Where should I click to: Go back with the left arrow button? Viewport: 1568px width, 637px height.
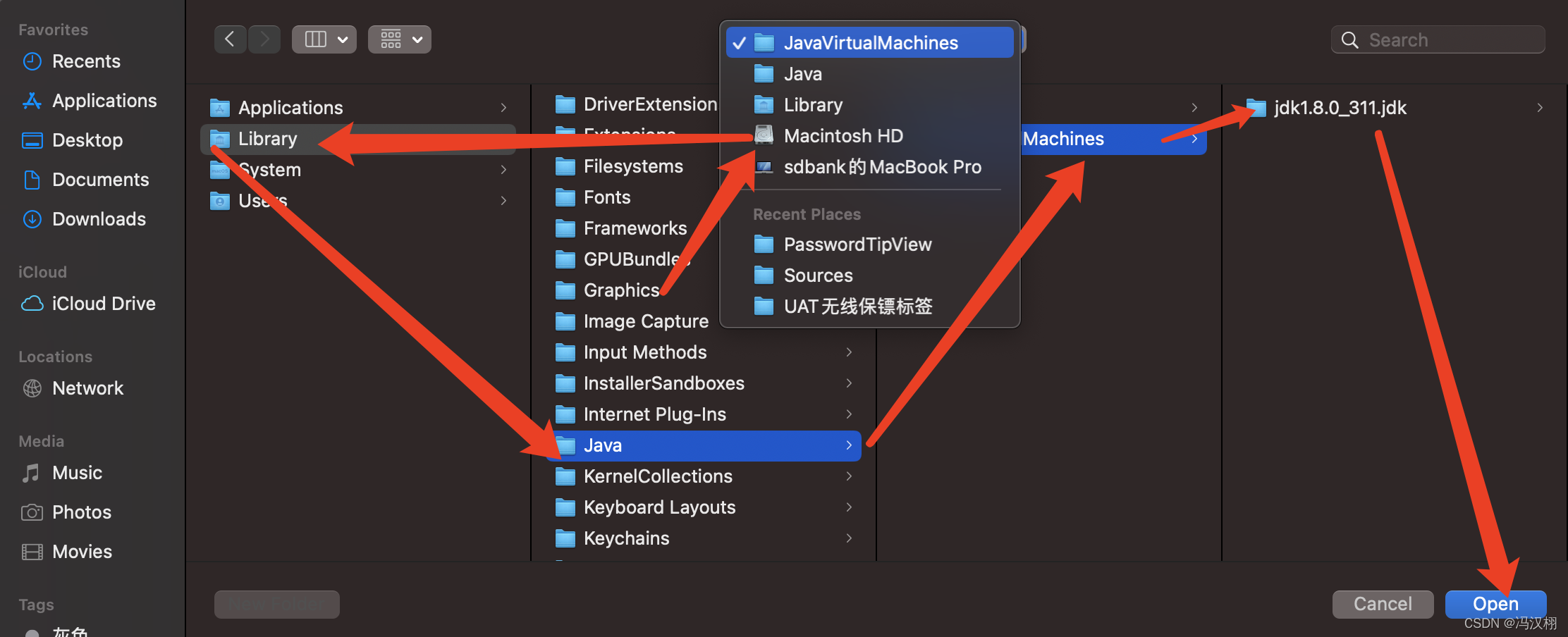[230, 39]
